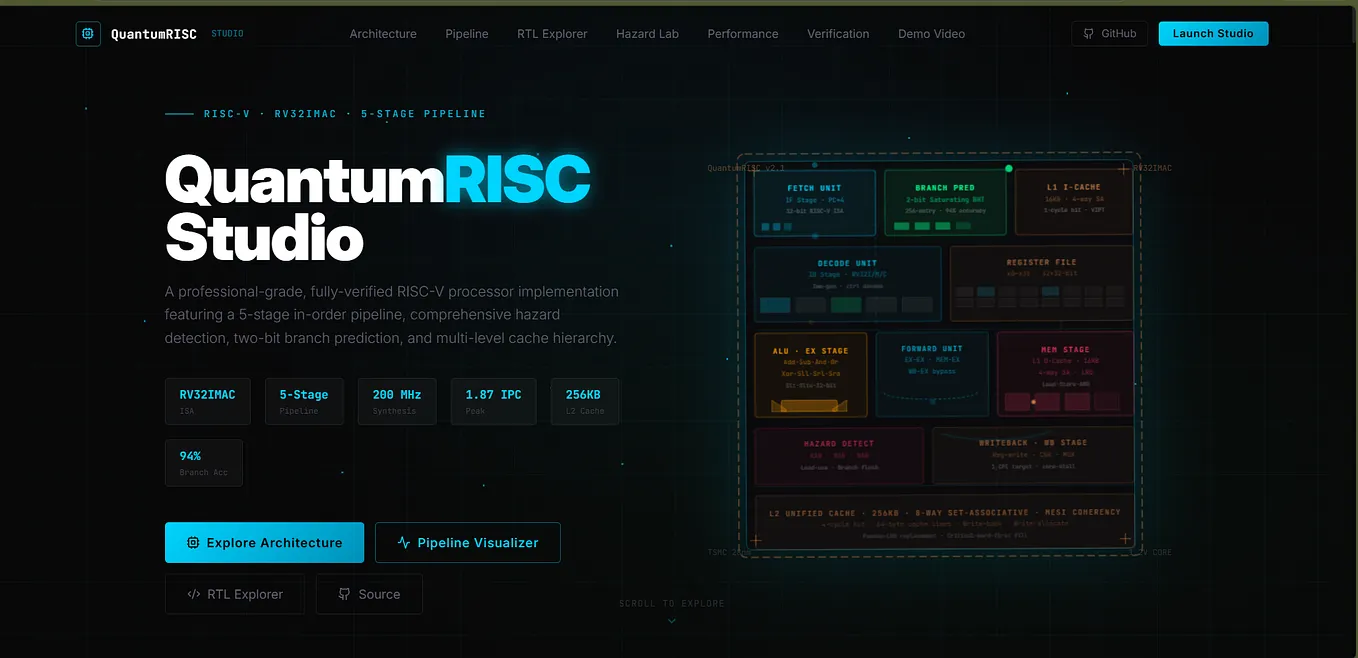The height and width of the screenshot is (658, 1358).
Task: Open the Architecture nav item
Action: click(x=383, y=34)
